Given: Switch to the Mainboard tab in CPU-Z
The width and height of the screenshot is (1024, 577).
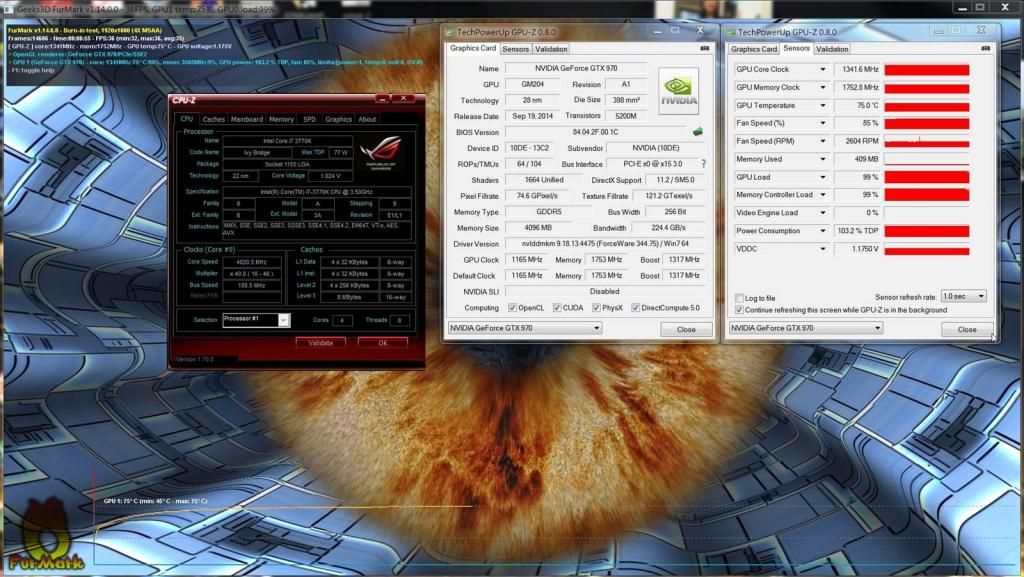Looking at the screenshot, I should 247,119.
